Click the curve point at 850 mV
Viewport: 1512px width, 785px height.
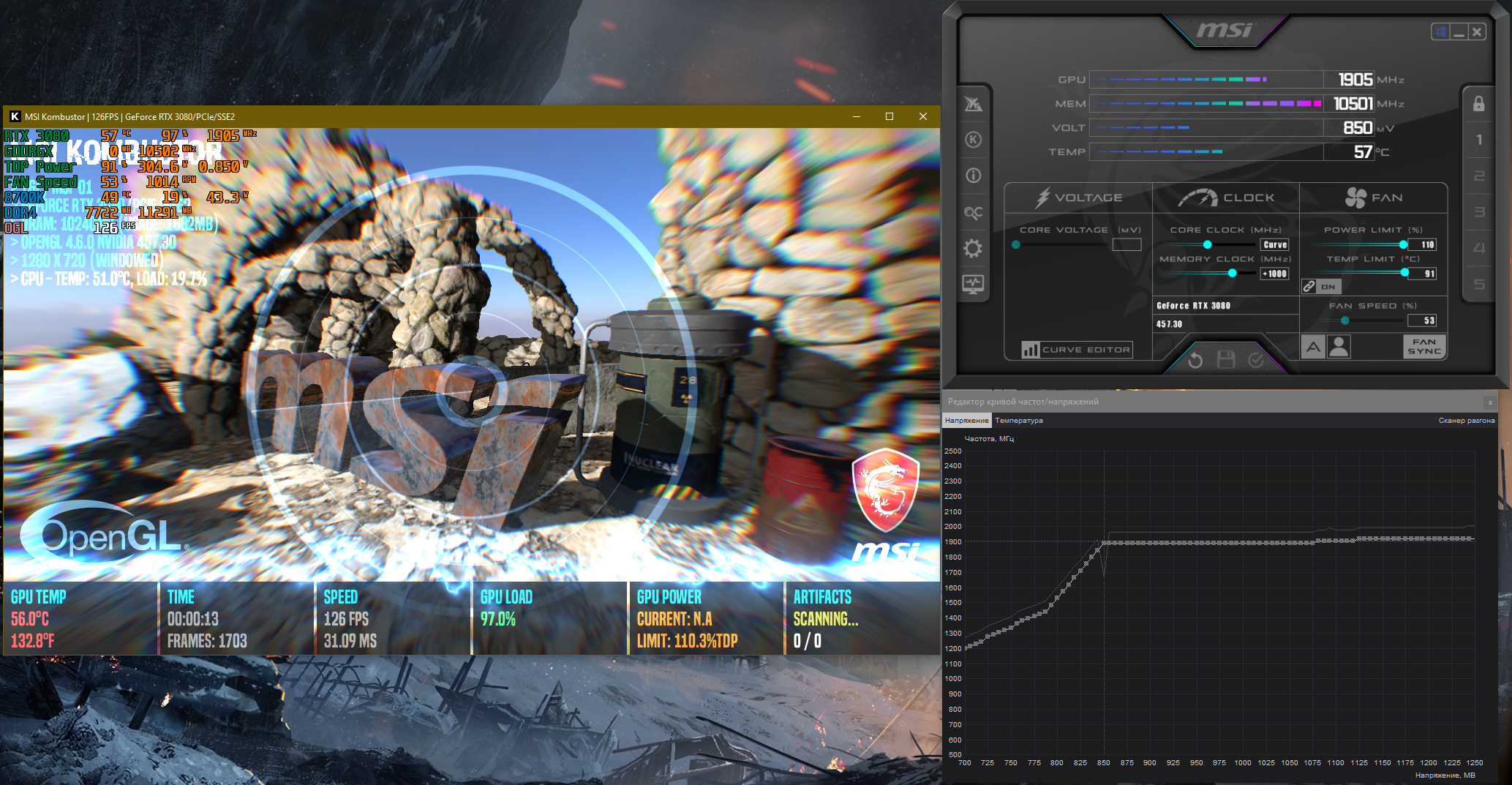(x=1104, y=543)
